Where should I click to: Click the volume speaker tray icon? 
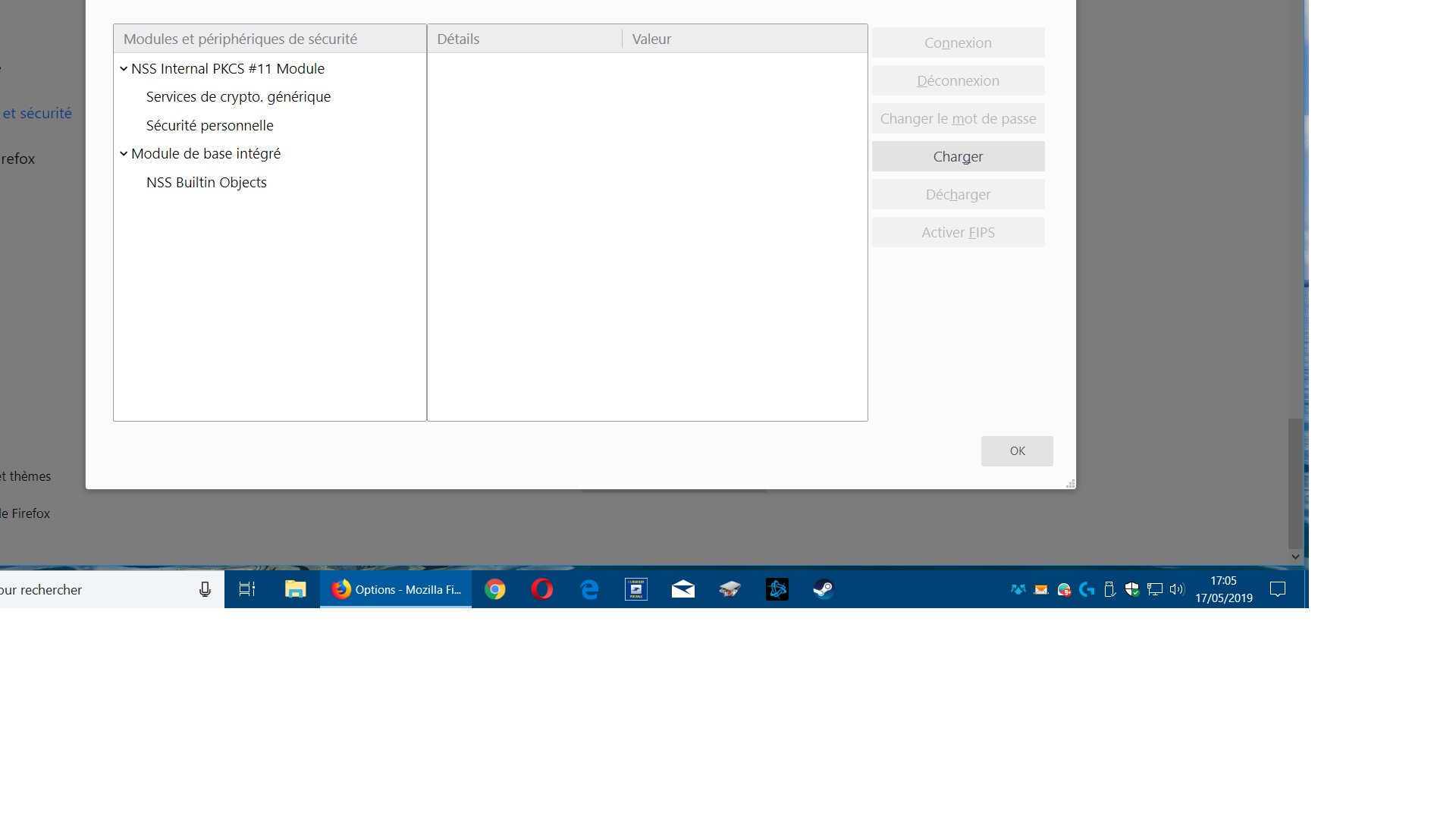[x=1177, y=589]
